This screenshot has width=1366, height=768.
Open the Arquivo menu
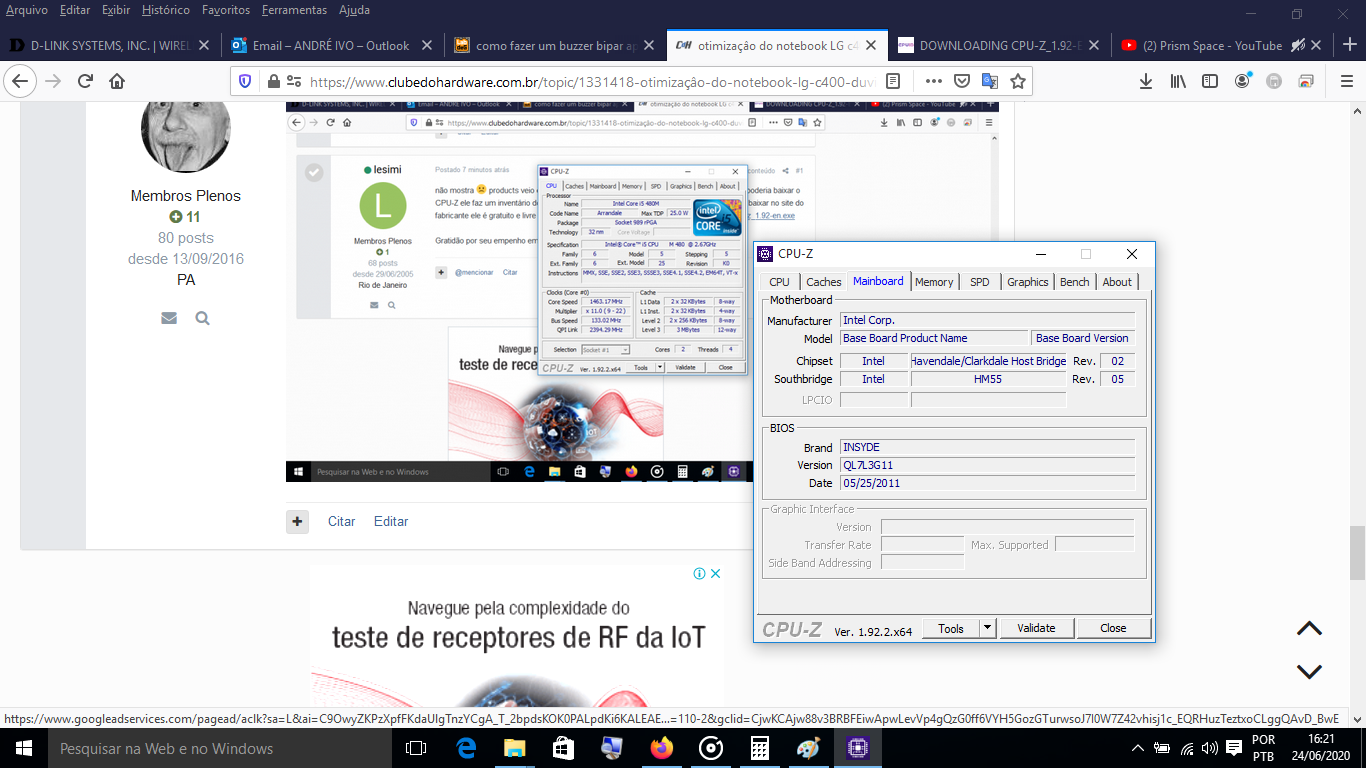[27, 10]
